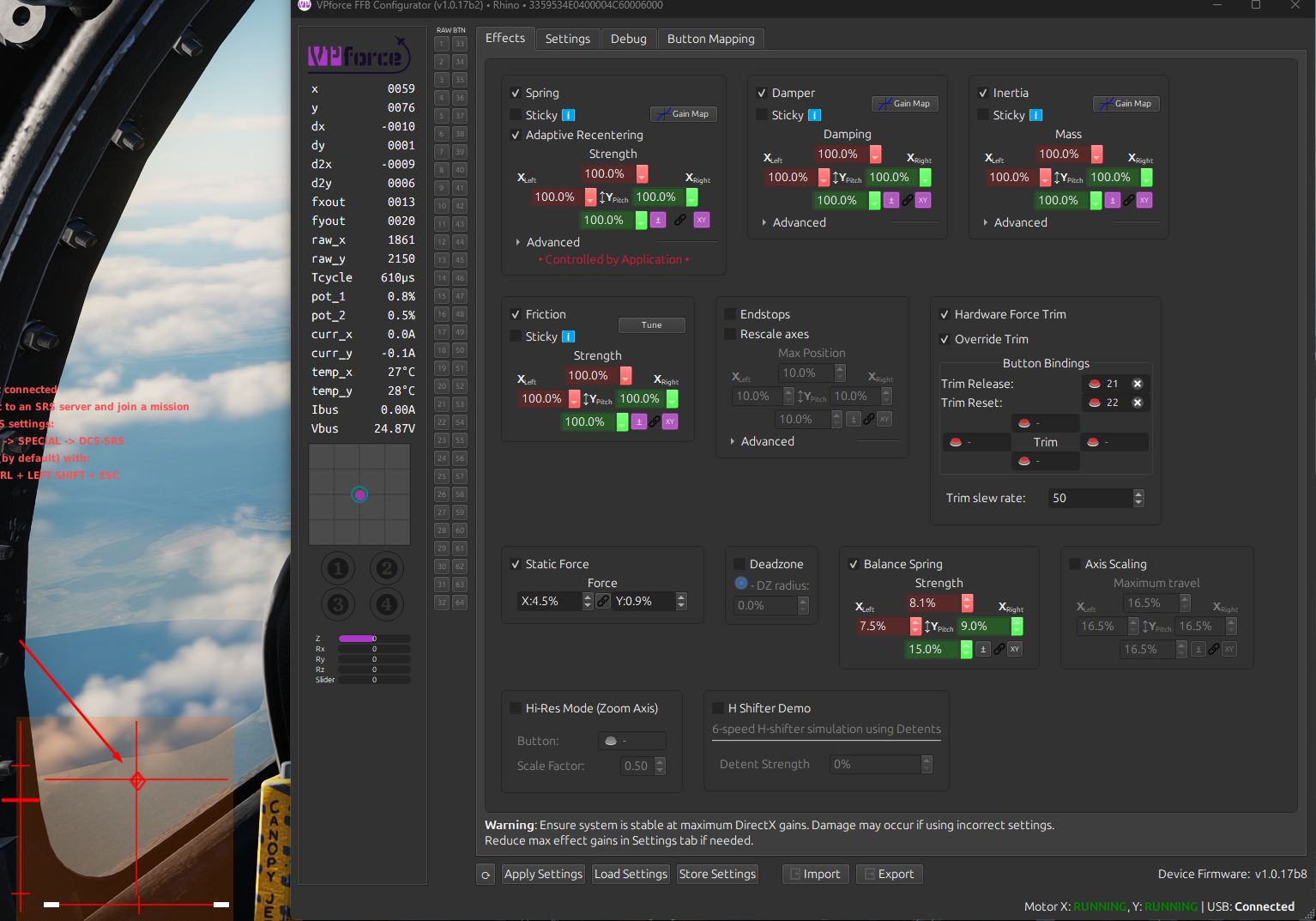
Task: Enable the Axis Scaling checkbox
Action: [1075, 564]
